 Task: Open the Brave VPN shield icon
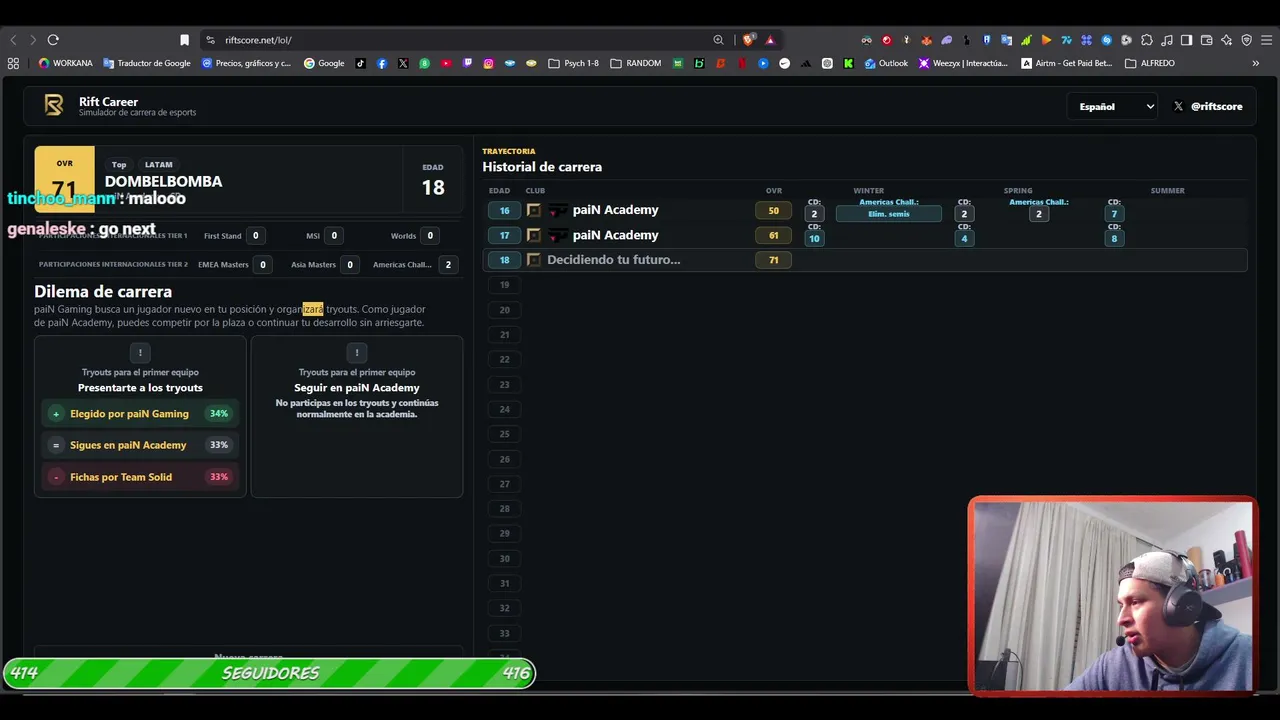(1246, 40)
